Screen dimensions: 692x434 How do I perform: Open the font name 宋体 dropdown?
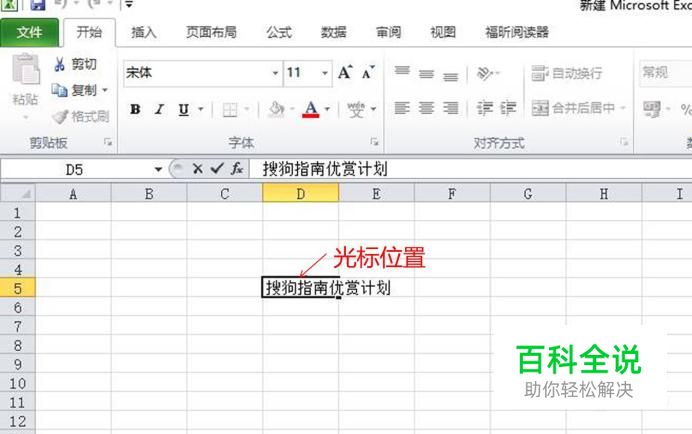[x=275, y=73]
